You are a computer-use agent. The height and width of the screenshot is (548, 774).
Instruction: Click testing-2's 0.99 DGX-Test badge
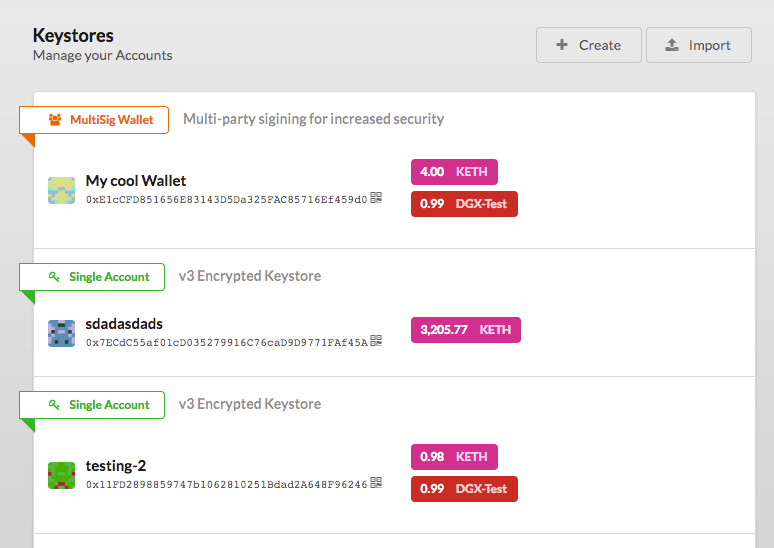tap(464, 489)
